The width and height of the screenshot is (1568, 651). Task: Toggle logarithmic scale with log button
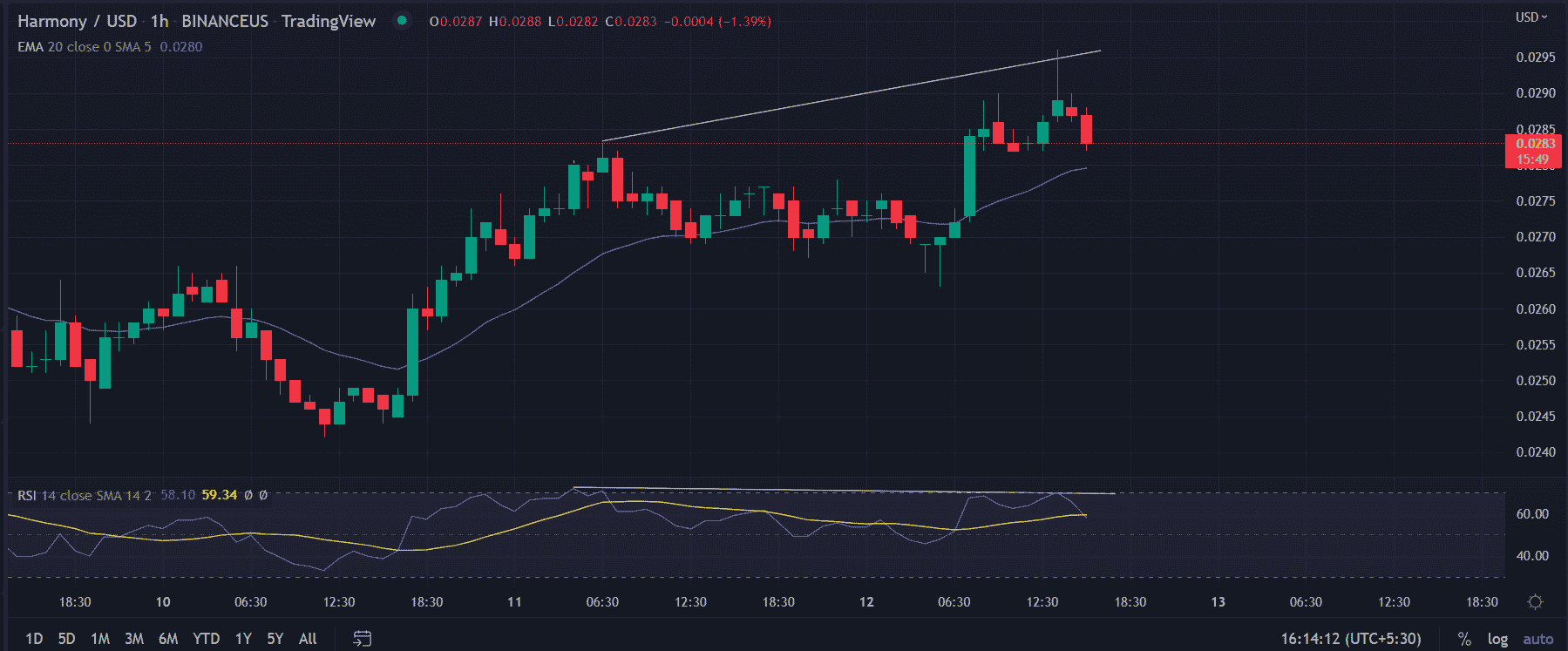click(x=1497, y=639)
